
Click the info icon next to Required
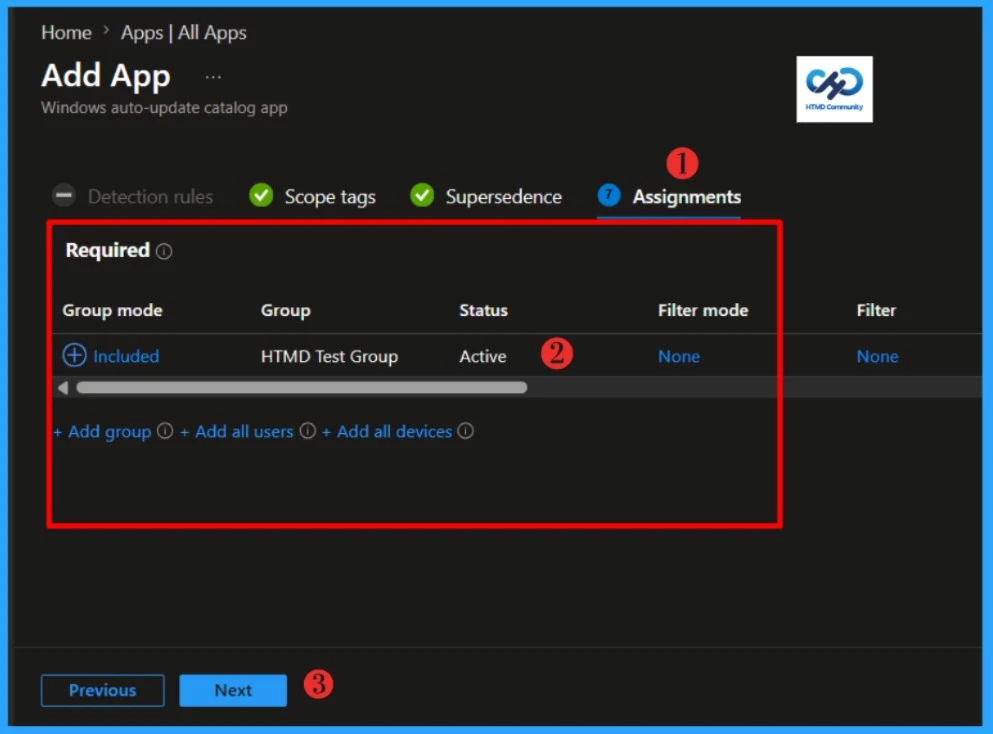(164, 251)
